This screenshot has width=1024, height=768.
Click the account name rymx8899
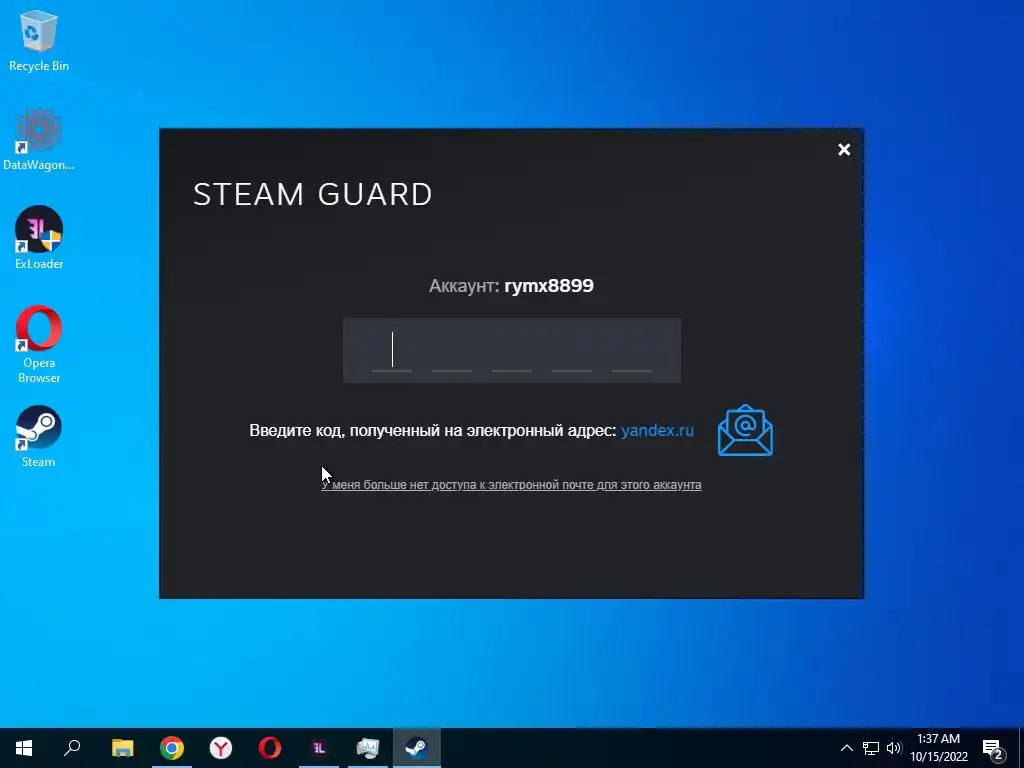pyautogui.click(x=549, y=285)
